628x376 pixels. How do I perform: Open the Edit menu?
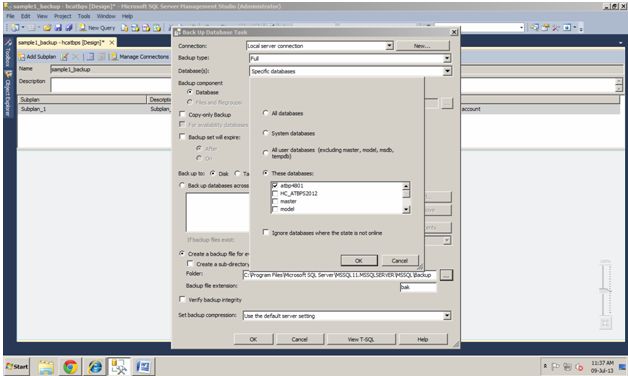tap(26, 16)
